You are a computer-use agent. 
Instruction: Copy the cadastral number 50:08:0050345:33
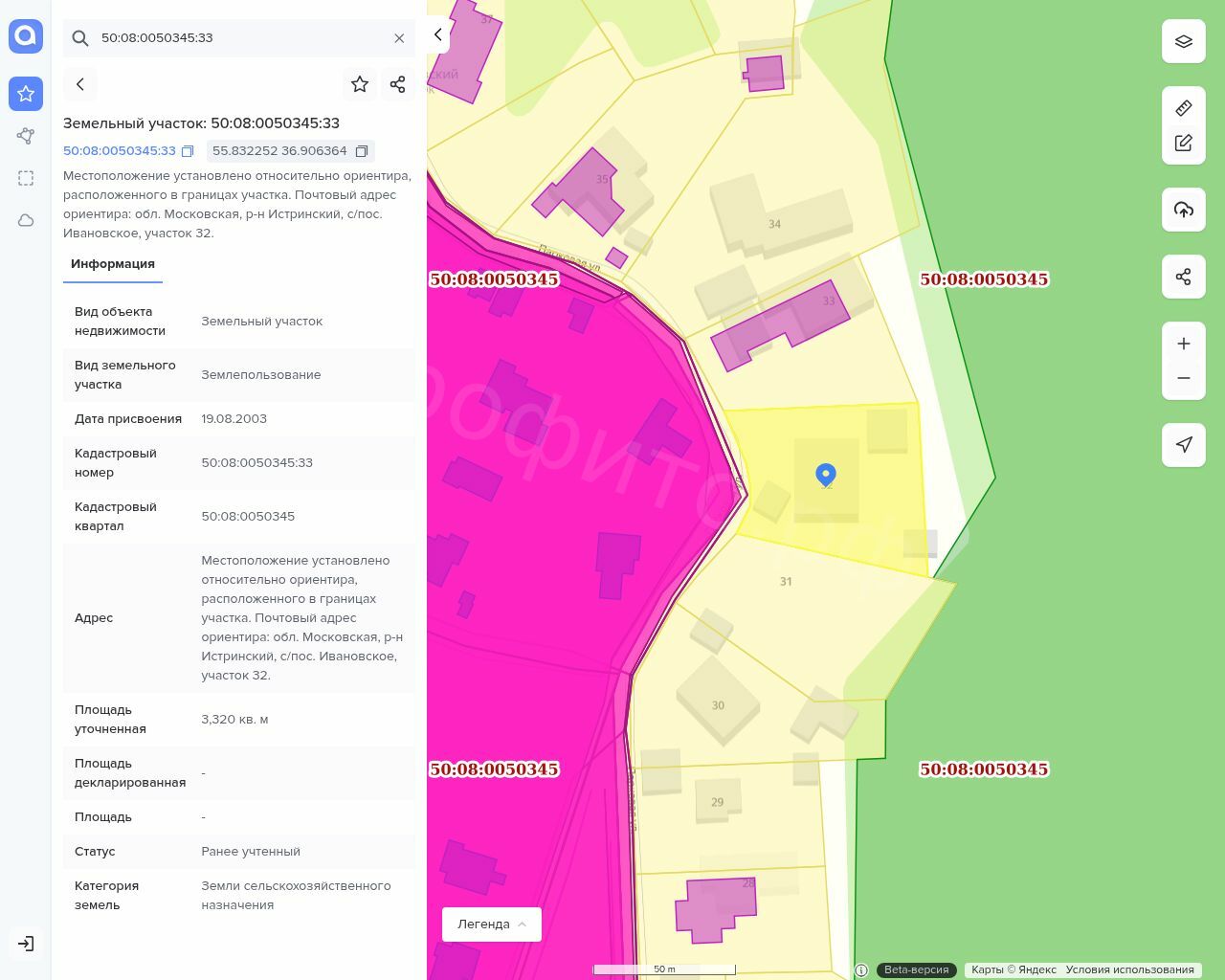pyautogui.click(x=188, y=151)
